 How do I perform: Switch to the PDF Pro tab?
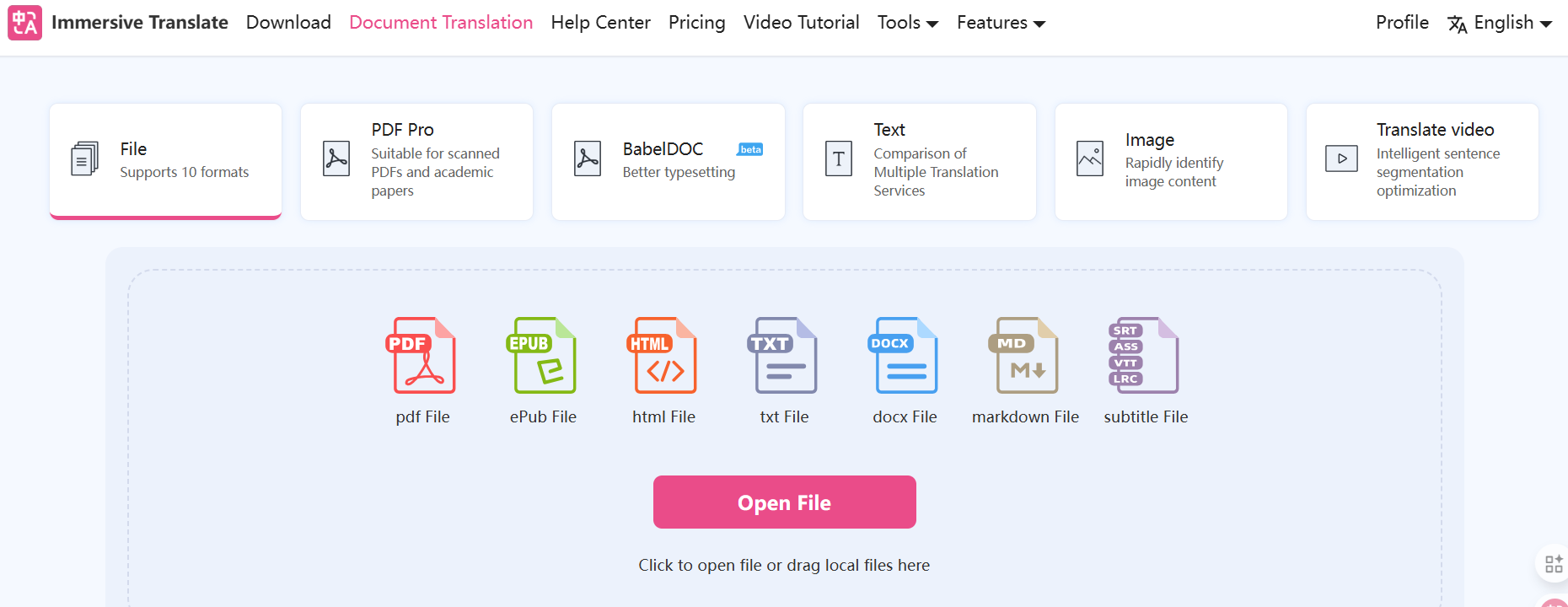[416, 161]
